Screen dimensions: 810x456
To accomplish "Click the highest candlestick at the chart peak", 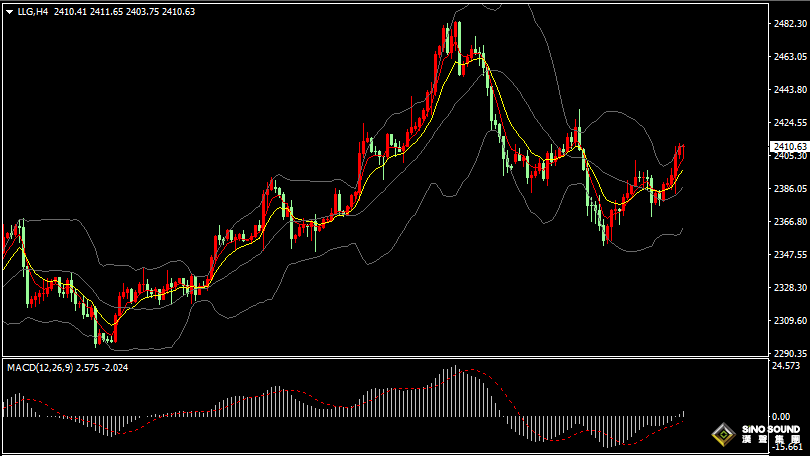I will click(457, 36).
